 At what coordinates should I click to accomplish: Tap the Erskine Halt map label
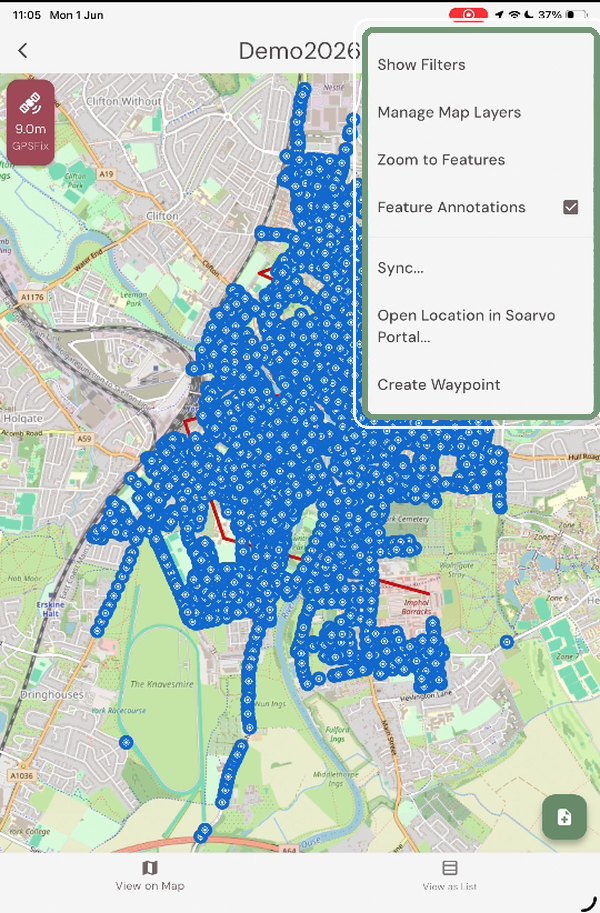coord(50,609)
